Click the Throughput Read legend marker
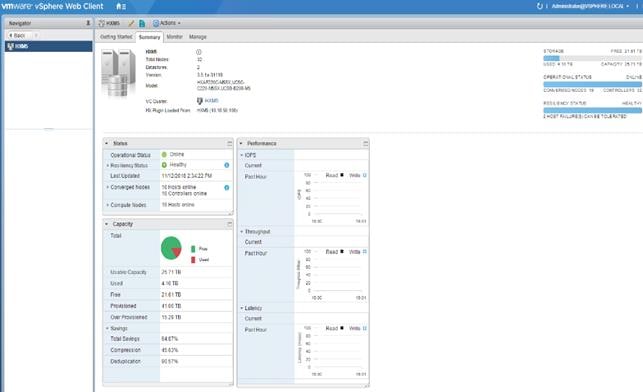 click(342, 251)
